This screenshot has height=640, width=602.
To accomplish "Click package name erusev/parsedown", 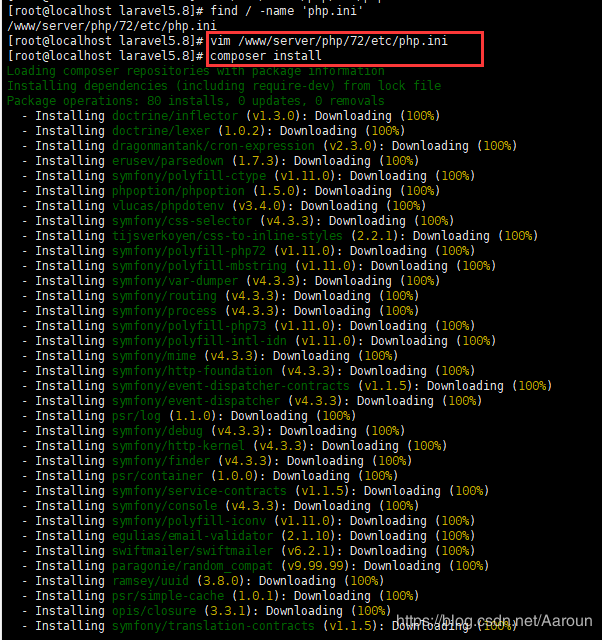I will [x=168, y=160].
